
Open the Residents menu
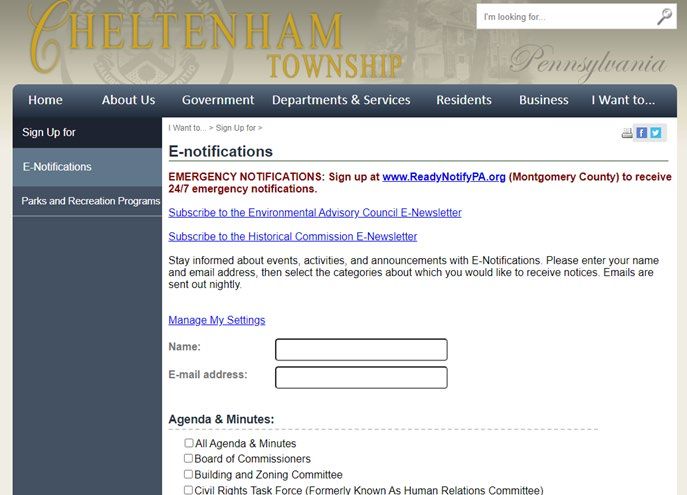coord(464,100)
